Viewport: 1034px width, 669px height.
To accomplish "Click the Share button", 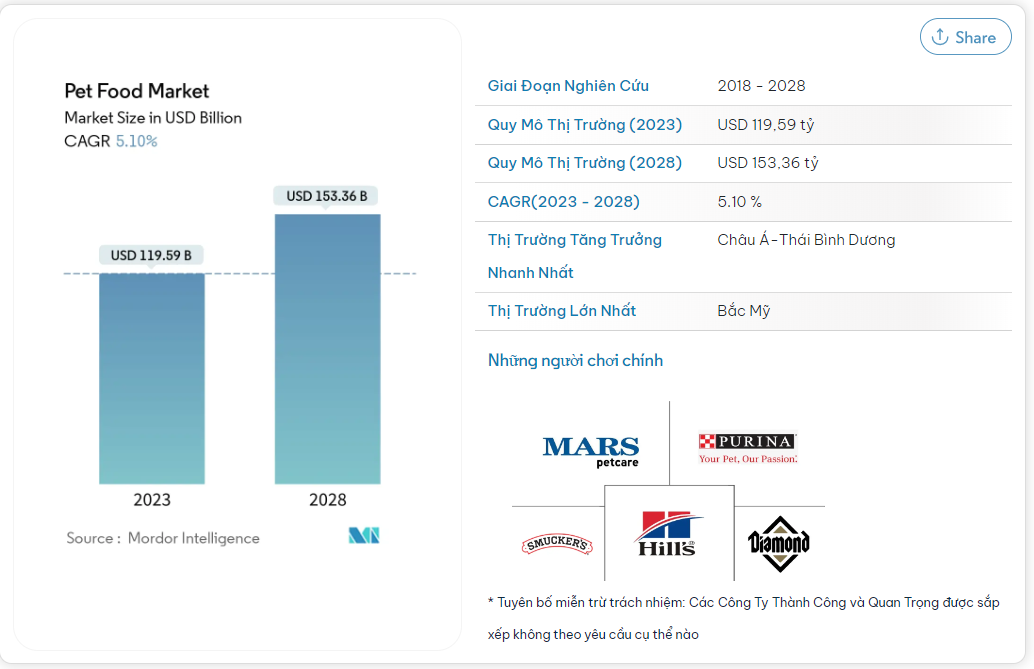I will pos(964,37).
